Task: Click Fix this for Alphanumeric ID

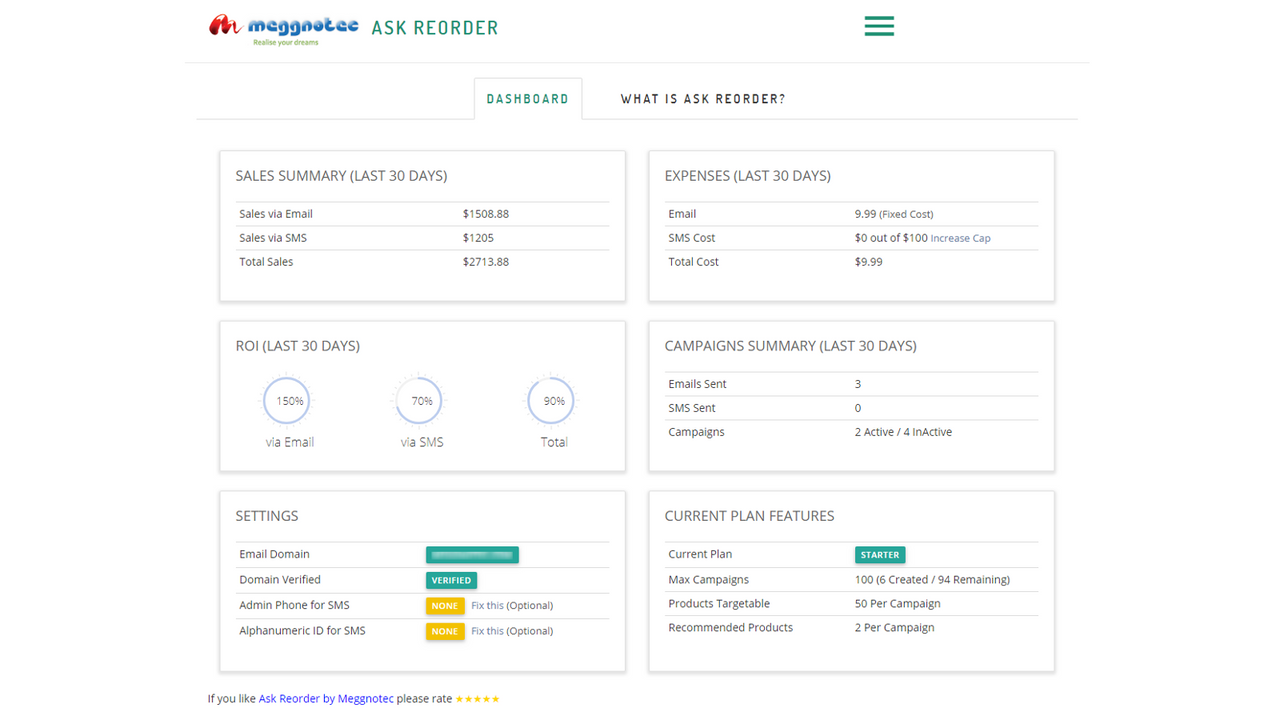Action: coord(487,631)
